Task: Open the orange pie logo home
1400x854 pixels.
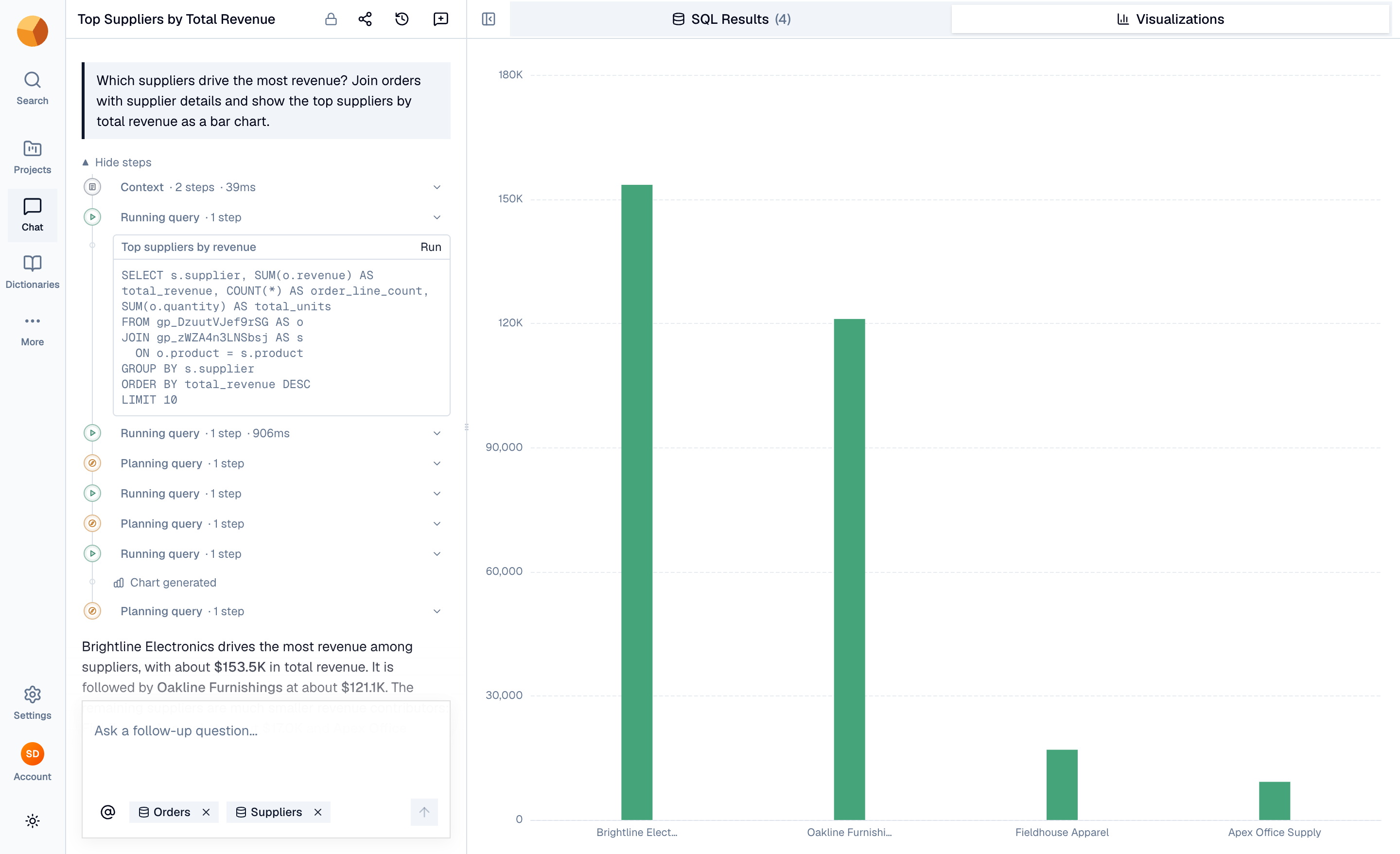Action: [x=33, y=31]
